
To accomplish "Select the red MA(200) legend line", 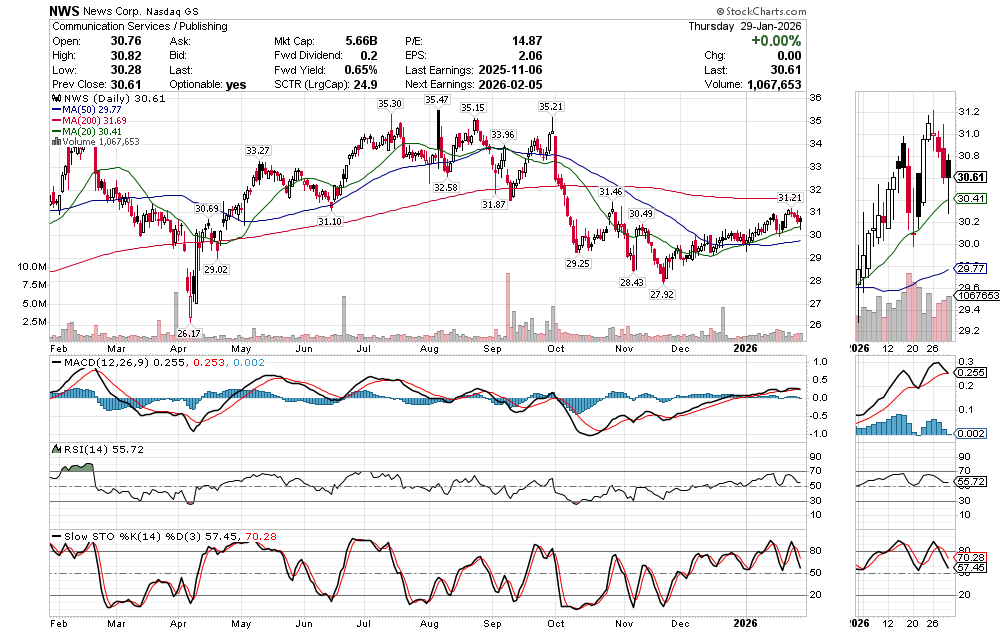I will point(55,121).
